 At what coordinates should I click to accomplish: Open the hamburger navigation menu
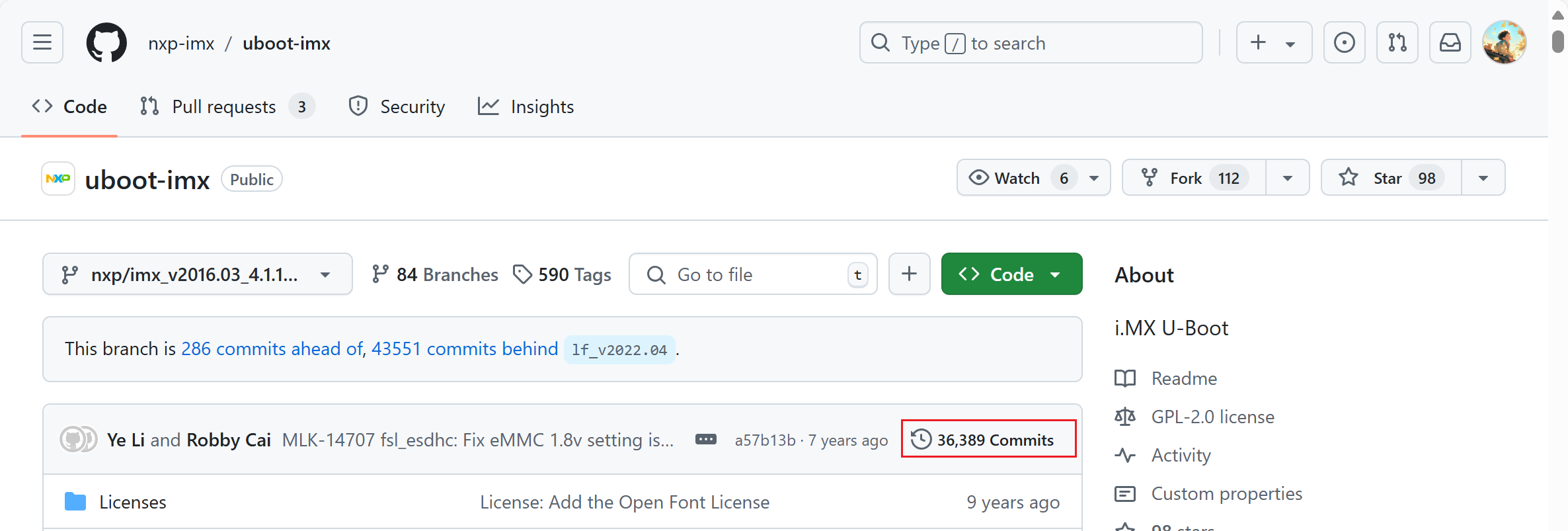click(42, 43)
